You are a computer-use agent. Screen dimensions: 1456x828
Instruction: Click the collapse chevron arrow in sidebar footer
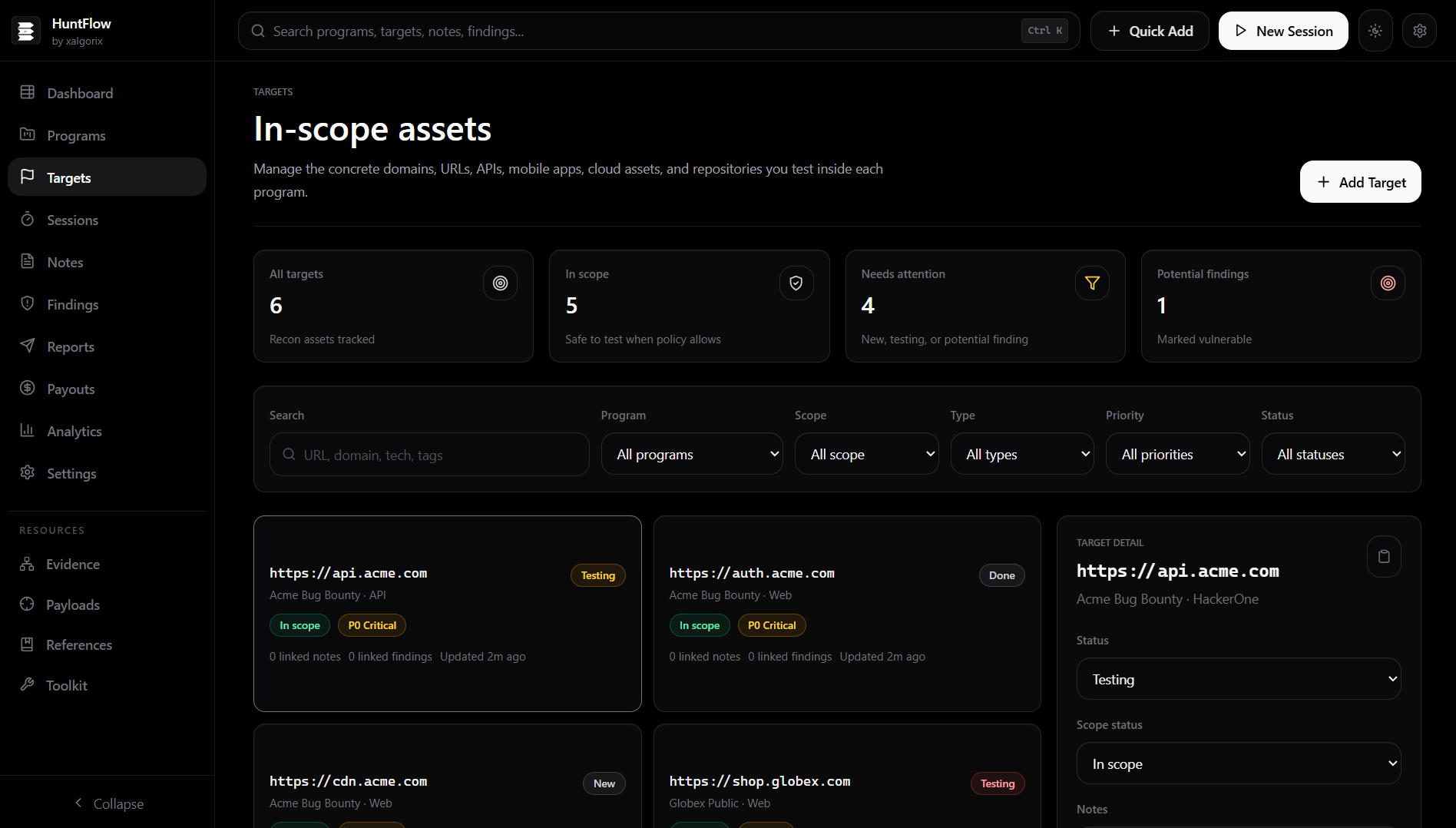tap(78, 803)
